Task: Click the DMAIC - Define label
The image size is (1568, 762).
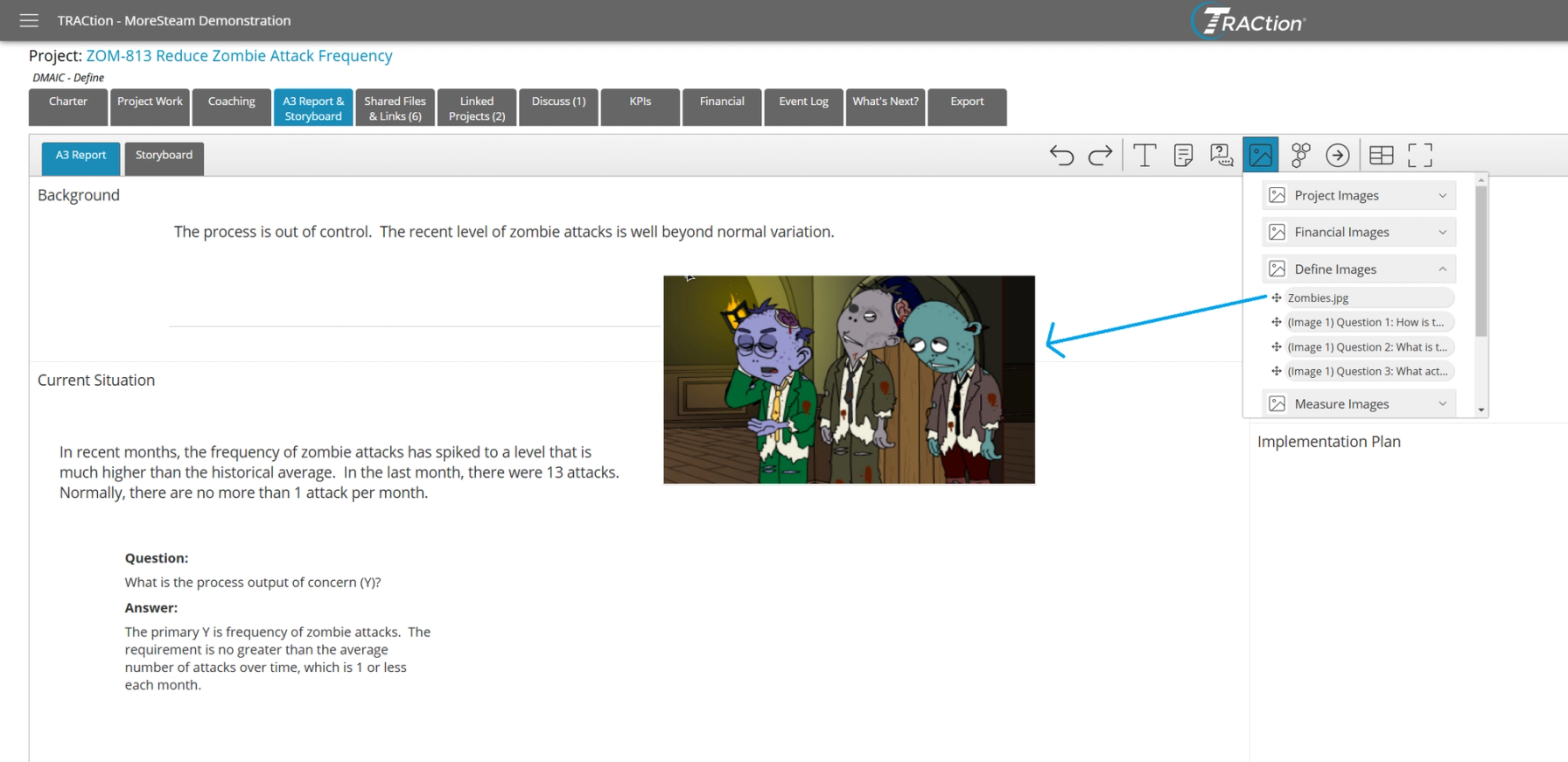Action: [x=68, y=78]
